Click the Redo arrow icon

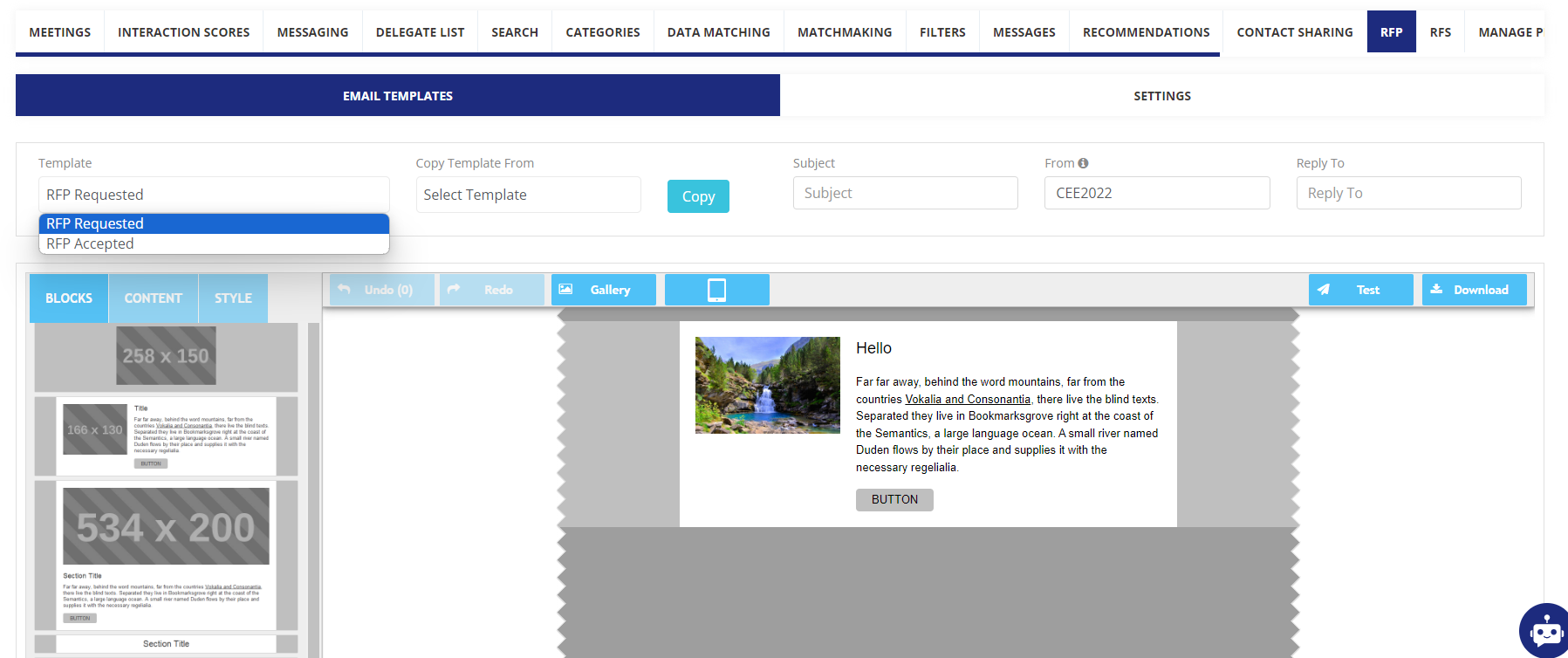pos(454,290)
